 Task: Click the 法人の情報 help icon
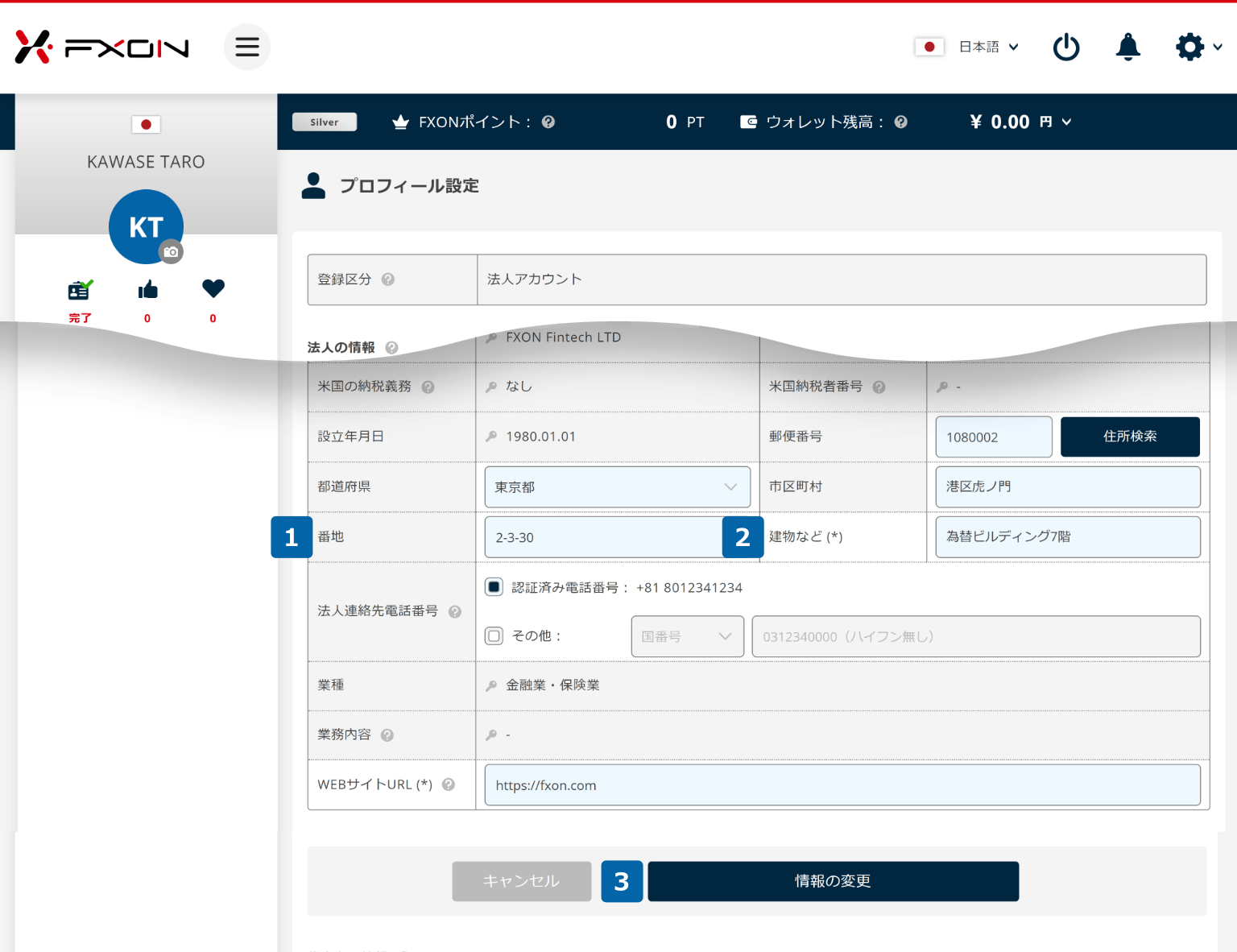[391, 347]
